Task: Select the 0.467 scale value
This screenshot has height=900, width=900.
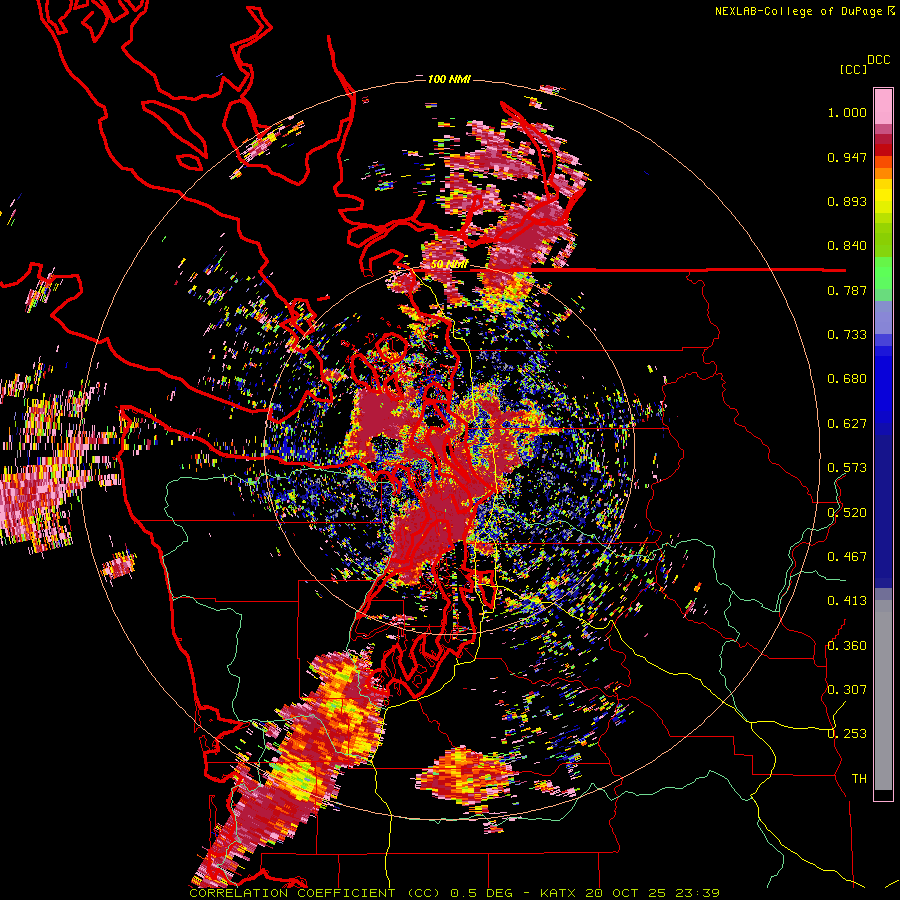Action: click(847, 557)
